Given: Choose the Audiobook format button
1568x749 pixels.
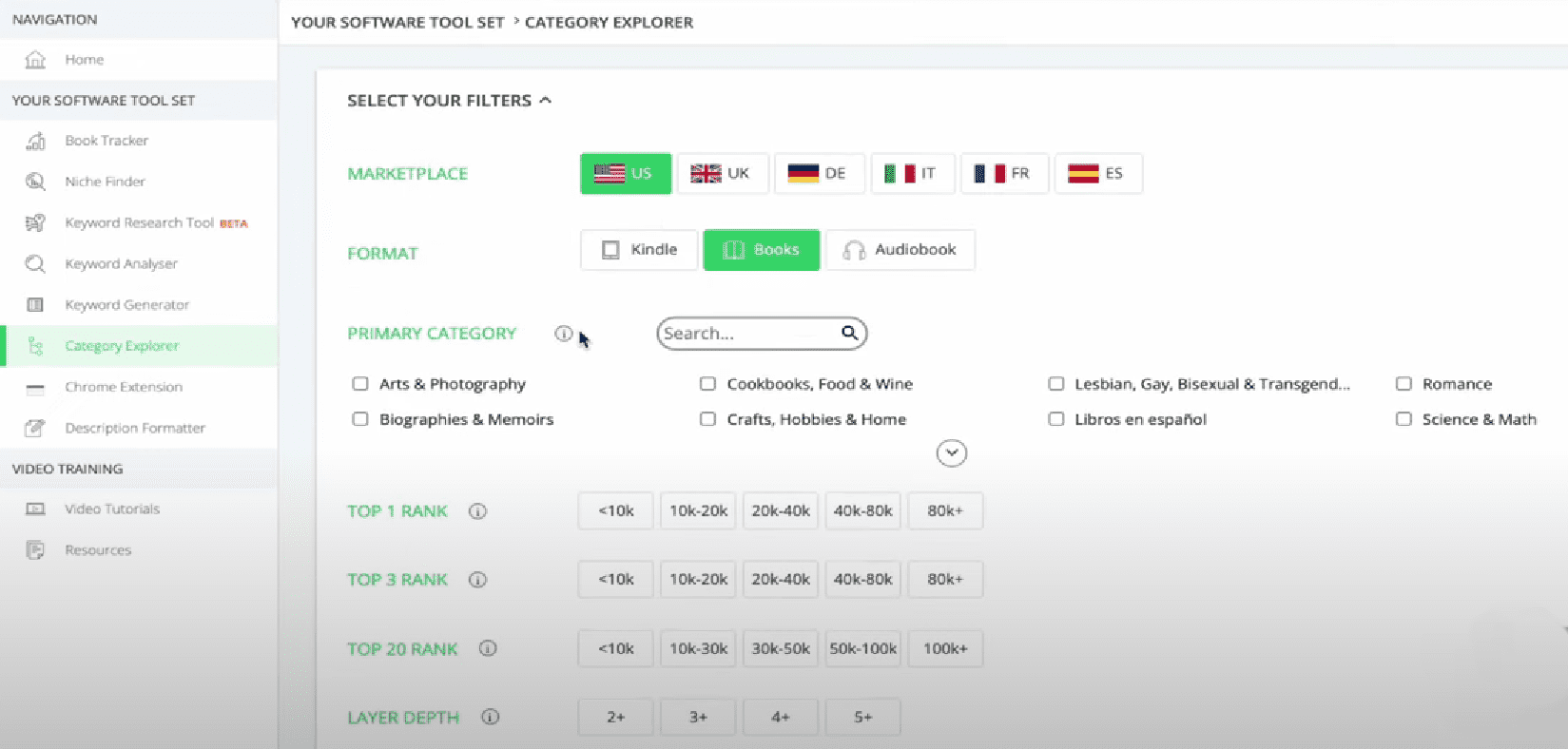Looking at the screenshot, I should (900, 250).
